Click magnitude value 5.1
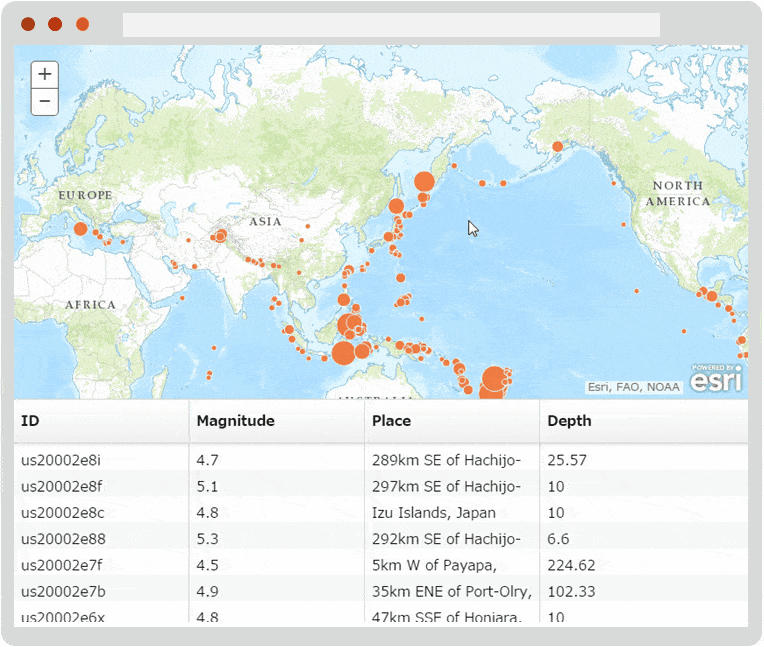The height and width of the screenshot is (647, 764). click(x=207, y=486)
